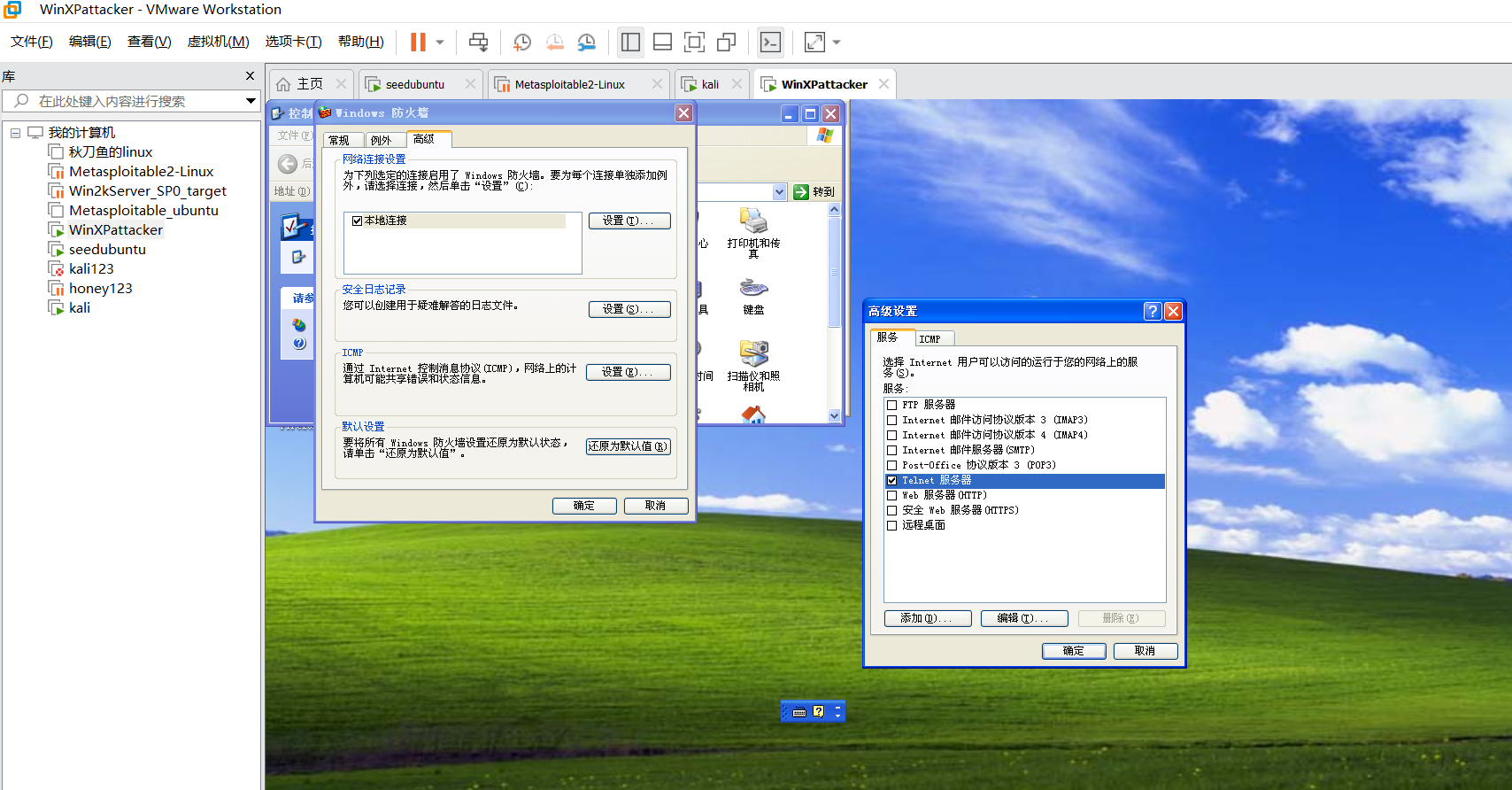Click the send Ctrl+Alt+Del toolbar icon

pyautogui.click(x=478, y=42)
